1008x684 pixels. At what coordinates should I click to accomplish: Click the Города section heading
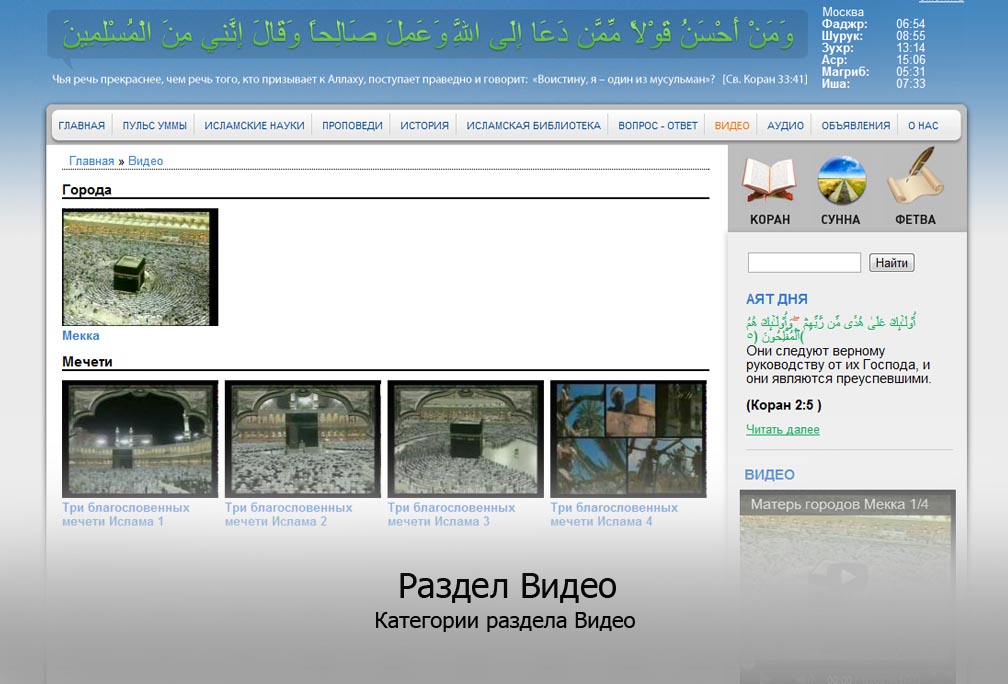tap(87, 190)
